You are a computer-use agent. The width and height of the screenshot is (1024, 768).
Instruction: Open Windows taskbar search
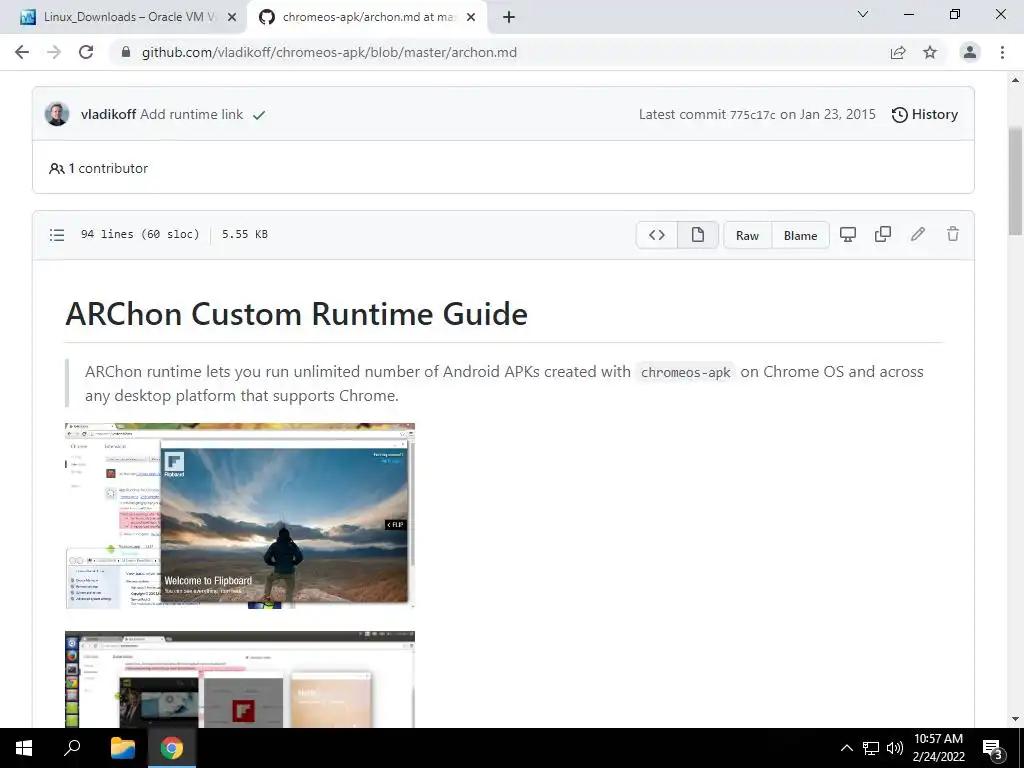(72, 748)
